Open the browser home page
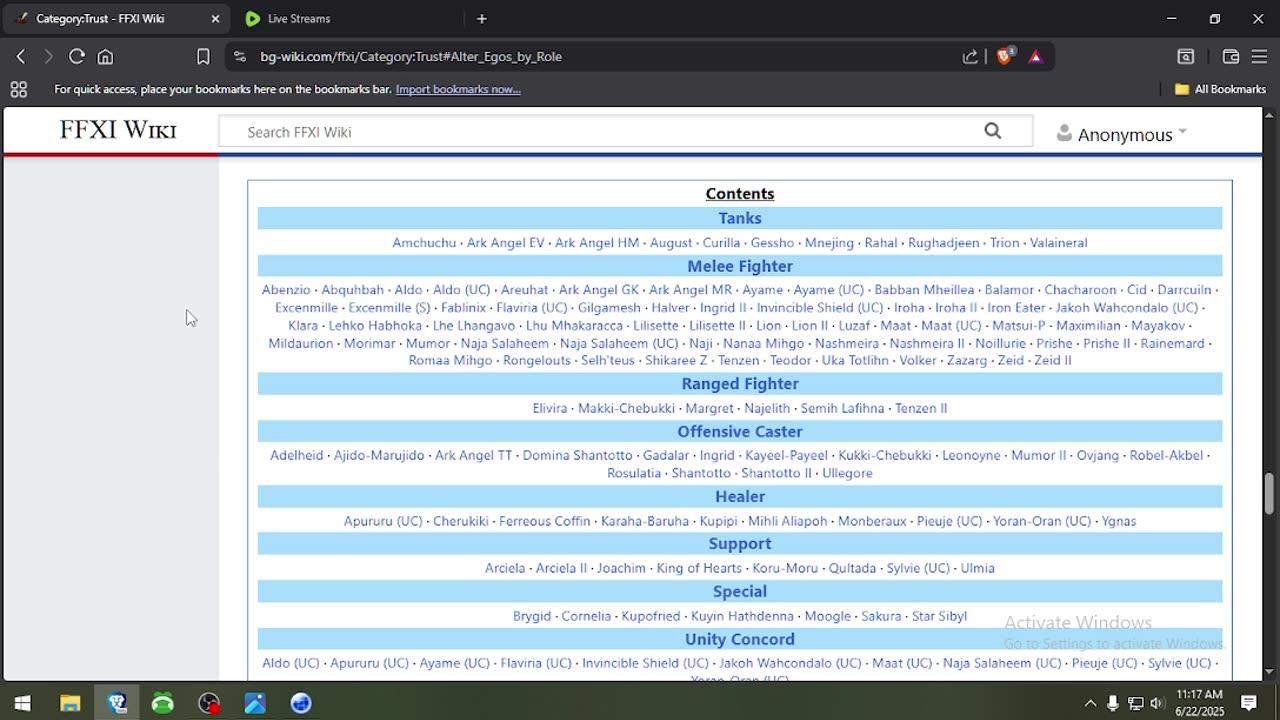The height and width of the screenshot is (720, 1280). click(105, 57)
